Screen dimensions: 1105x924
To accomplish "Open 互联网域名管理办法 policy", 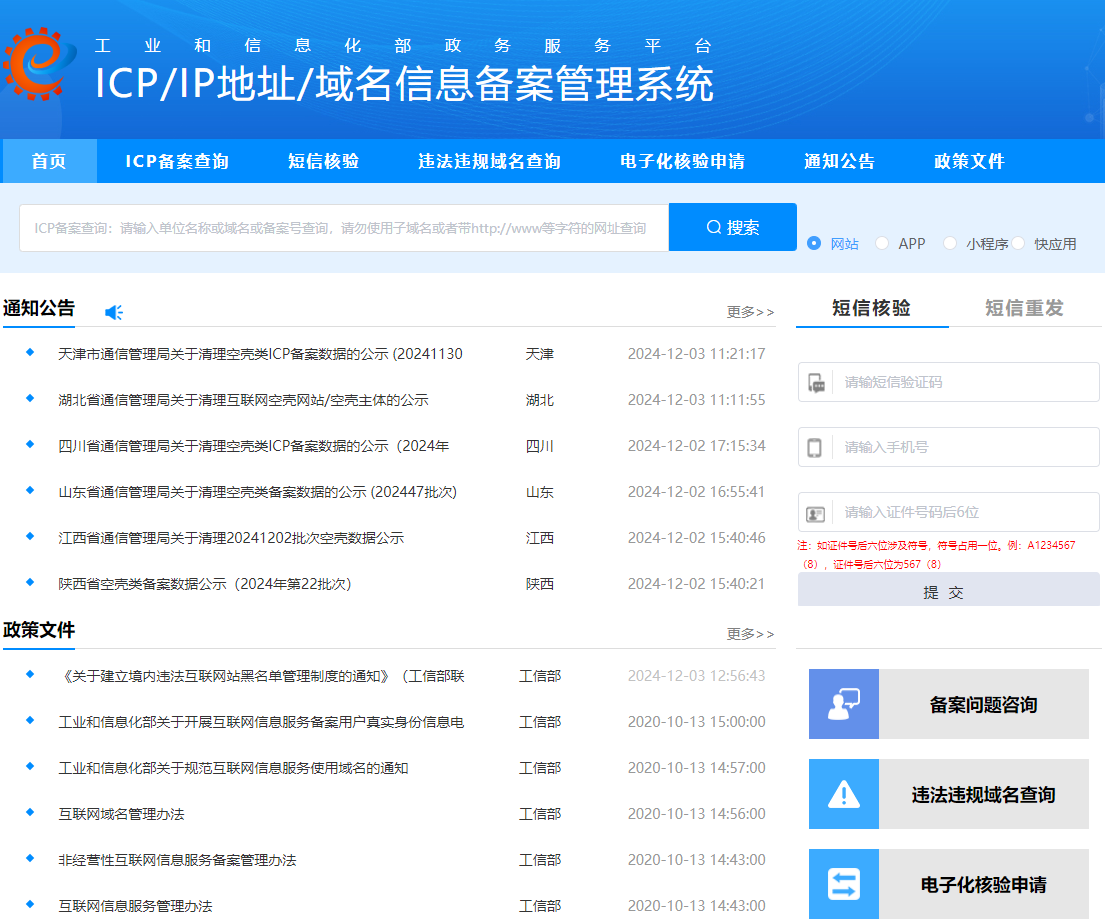I will 121,814.
